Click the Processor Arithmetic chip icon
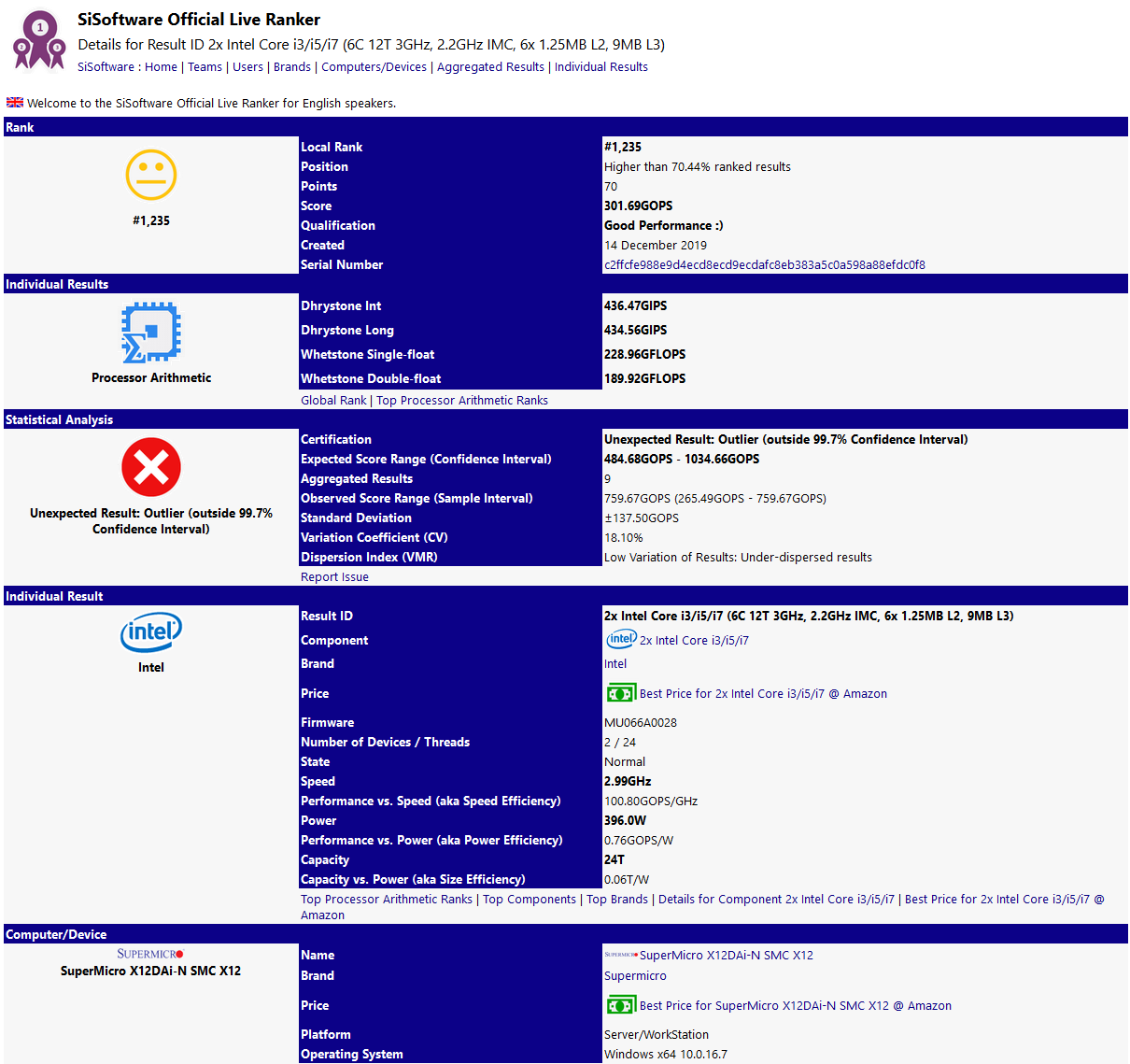This screenshot has width=1130, height=1064. pyautogui.click(x=151, y=332)
